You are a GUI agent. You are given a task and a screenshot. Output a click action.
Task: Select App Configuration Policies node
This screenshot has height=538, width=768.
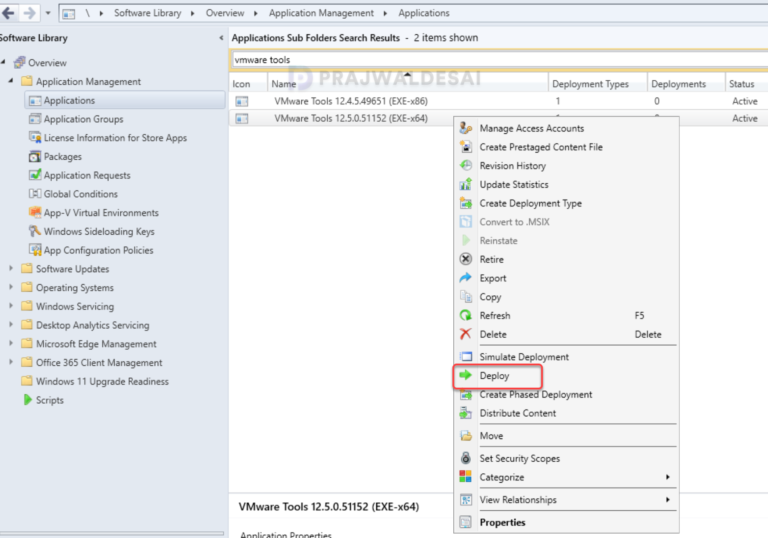(x=98, y=250)
